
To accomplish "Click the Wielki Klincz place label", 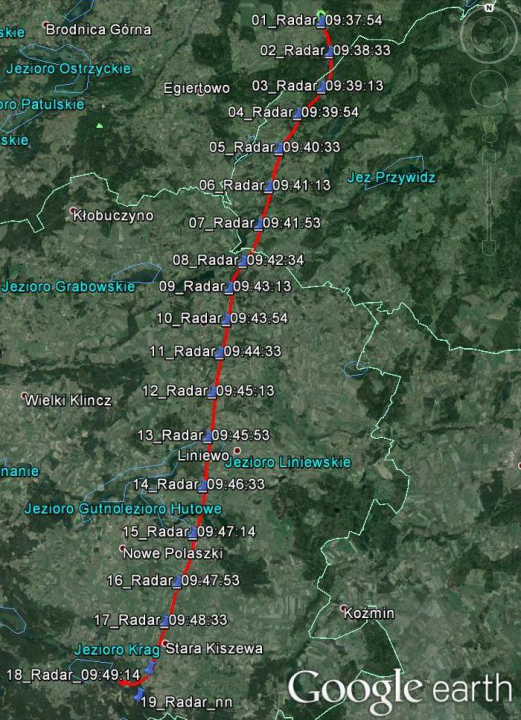I will 68,400.
